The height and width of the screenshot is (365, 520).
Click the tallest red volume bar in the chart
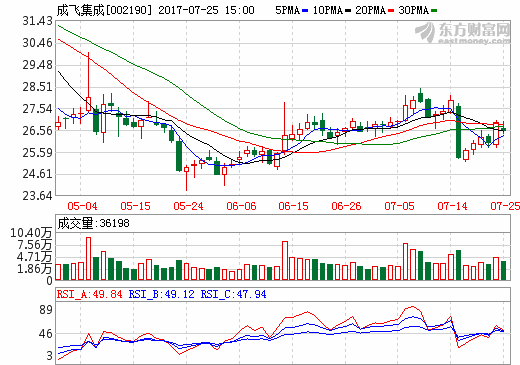88,259
